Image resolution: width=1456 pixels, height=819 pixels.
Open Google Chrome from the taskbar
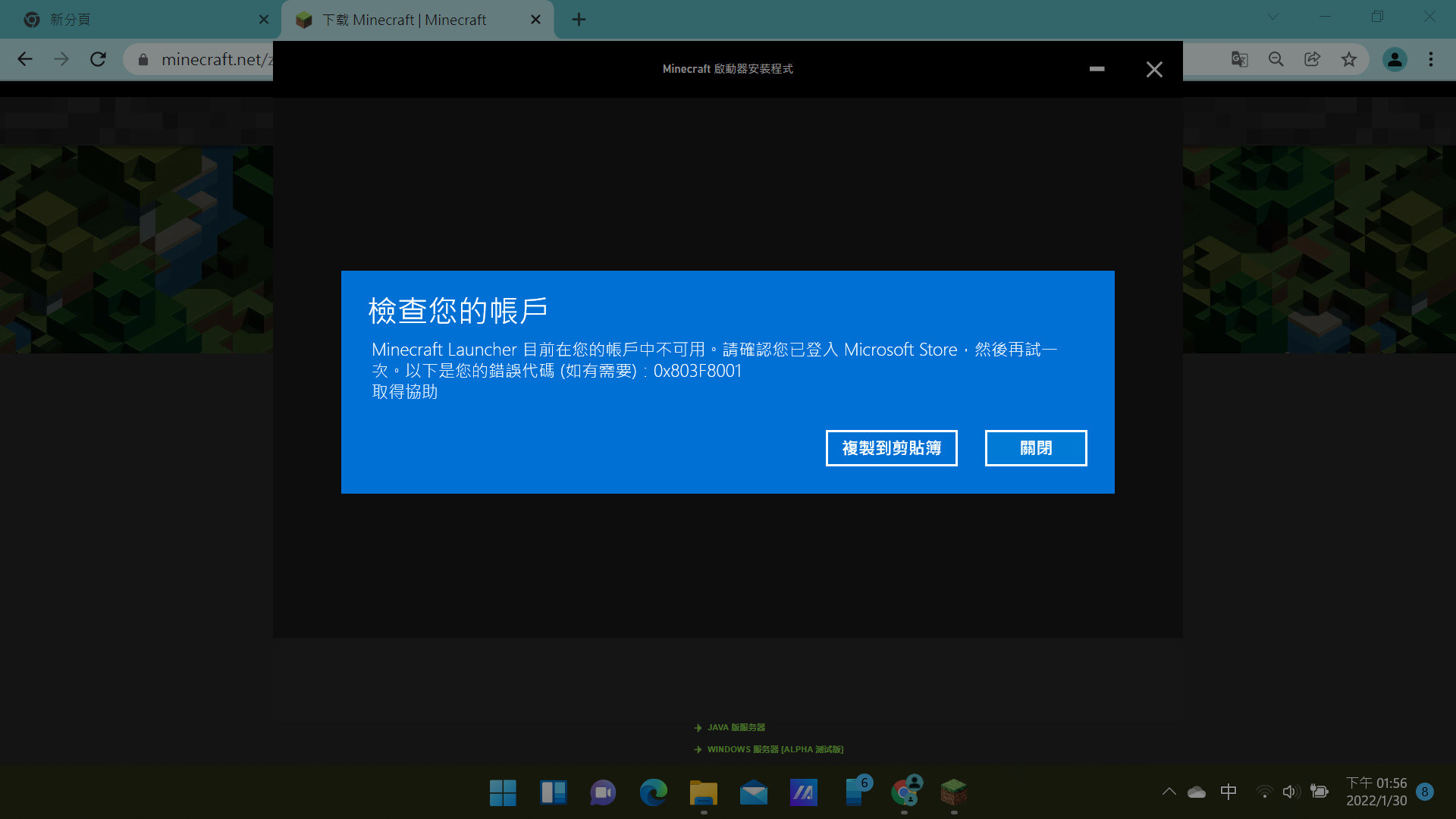[904, 792]
